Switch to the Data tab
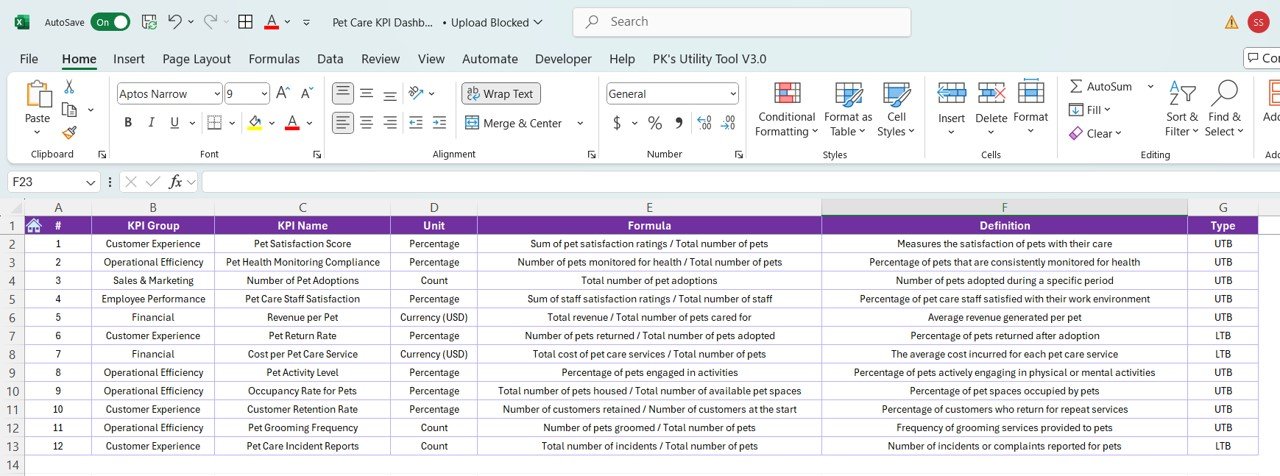1280x476 pixels. pos(330,59)
